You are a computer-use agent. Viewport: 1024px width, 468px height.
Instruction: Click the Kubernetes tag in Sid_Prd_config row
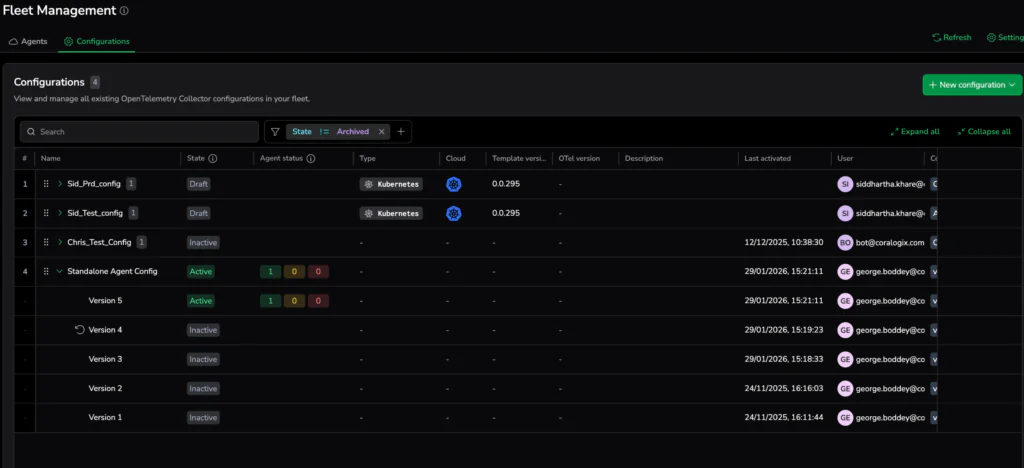pos(391,184)
